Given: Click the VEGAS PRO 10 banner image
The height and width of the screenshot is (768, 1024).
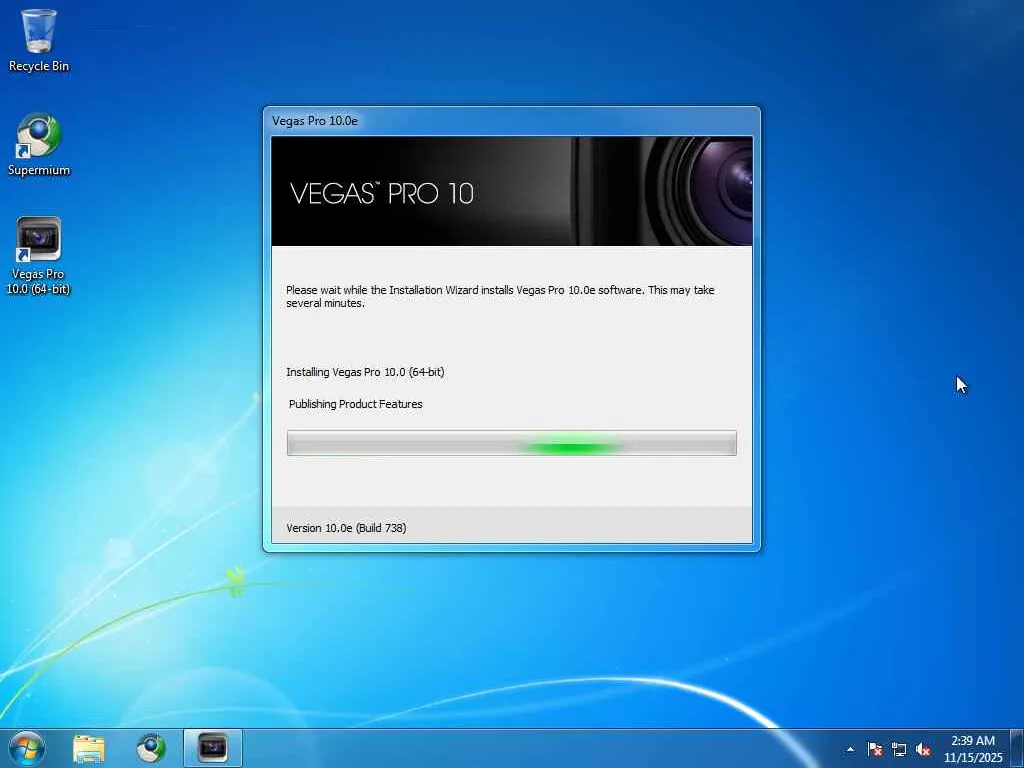Looking at the screenshot, I should [511, 191].
